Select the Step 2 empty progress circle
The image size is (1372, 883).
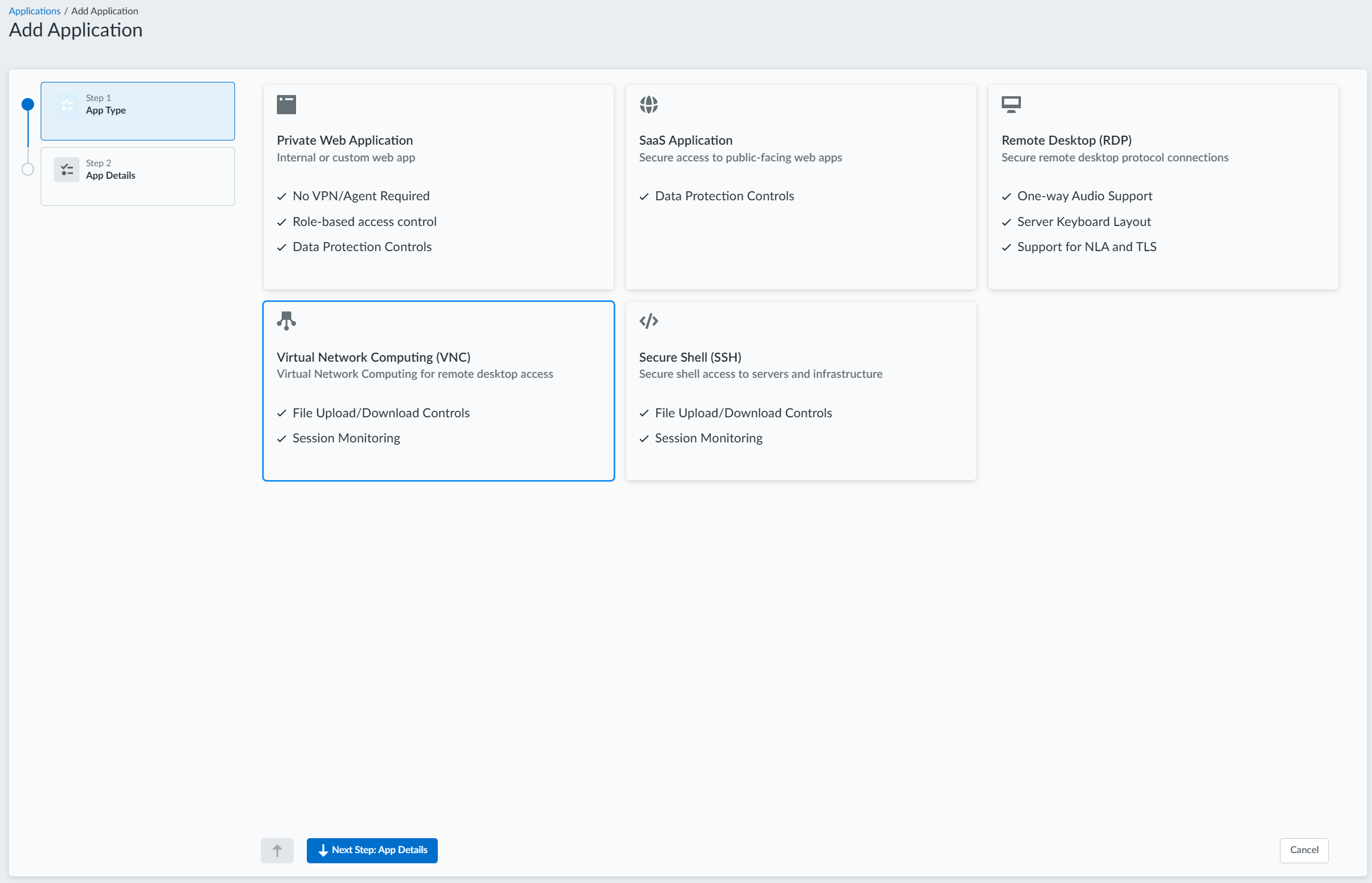pos(28,169)
